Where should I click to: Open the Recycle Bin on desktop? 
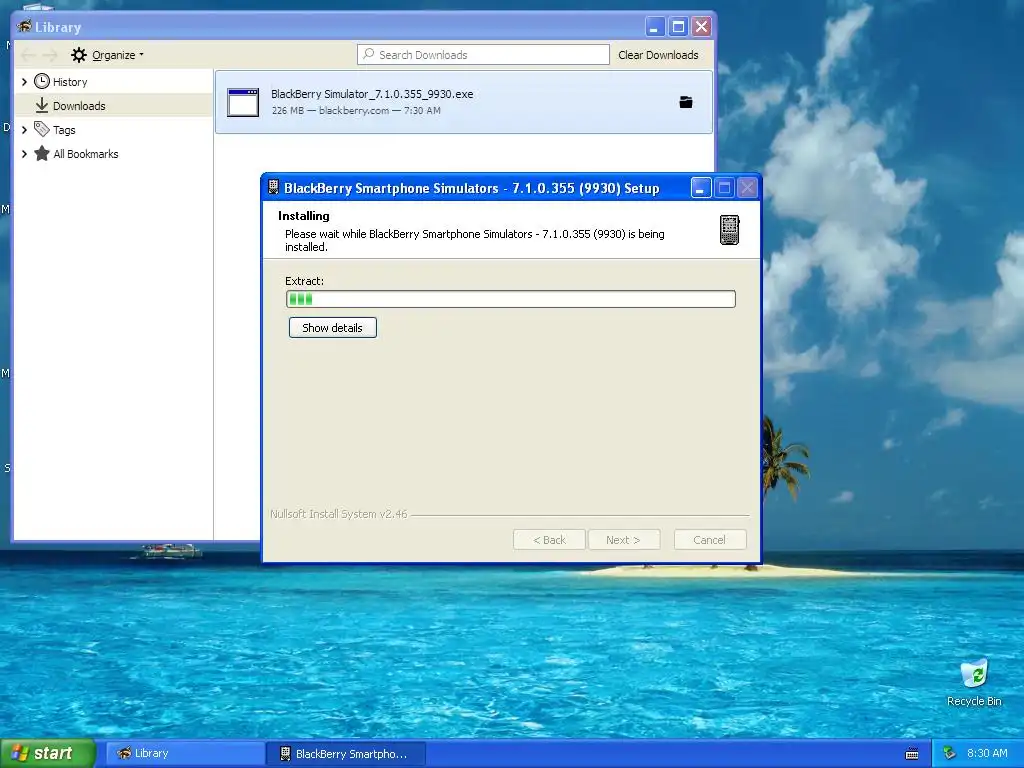point(974,682)
